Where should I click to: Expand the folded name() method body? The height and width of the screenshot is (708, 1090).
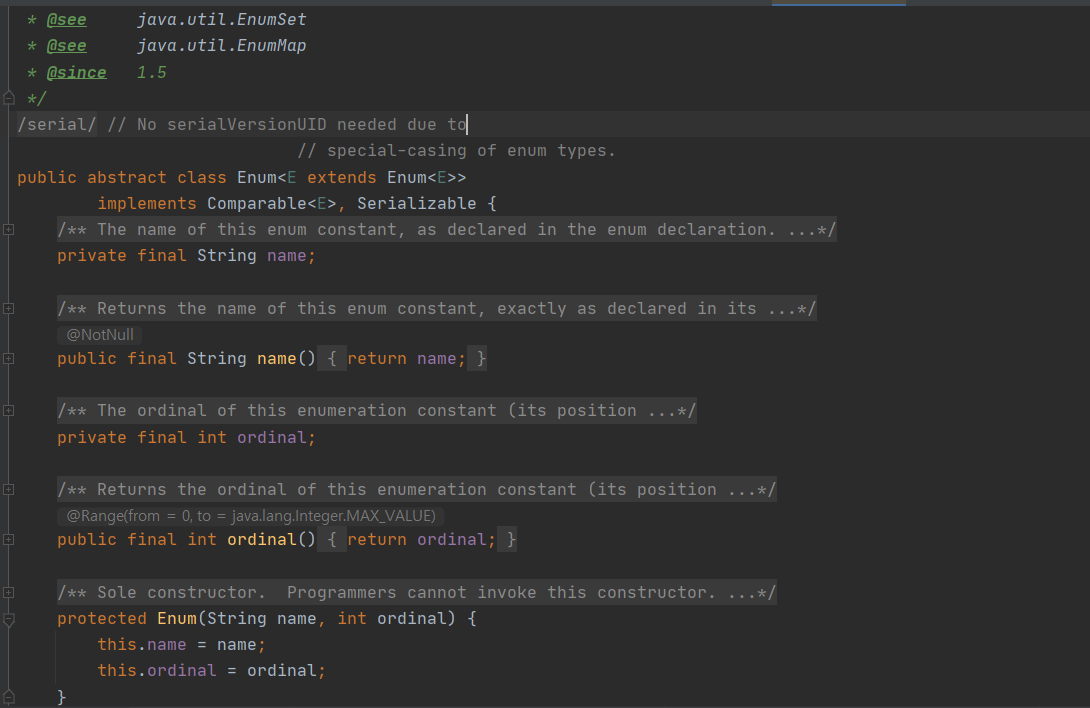[x=8, y=359]
